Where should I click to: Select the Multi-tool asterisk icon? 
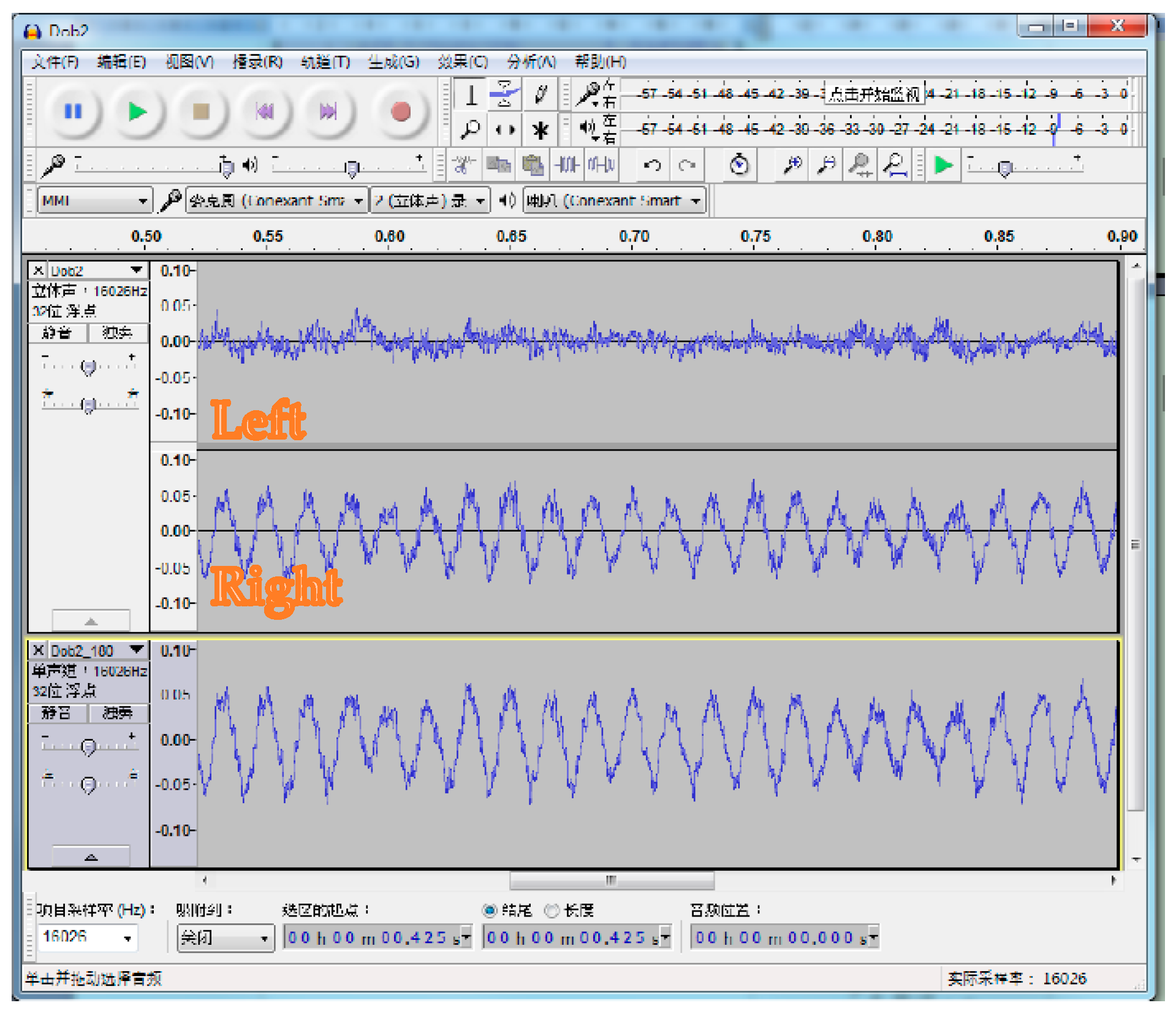pos(541,130)
